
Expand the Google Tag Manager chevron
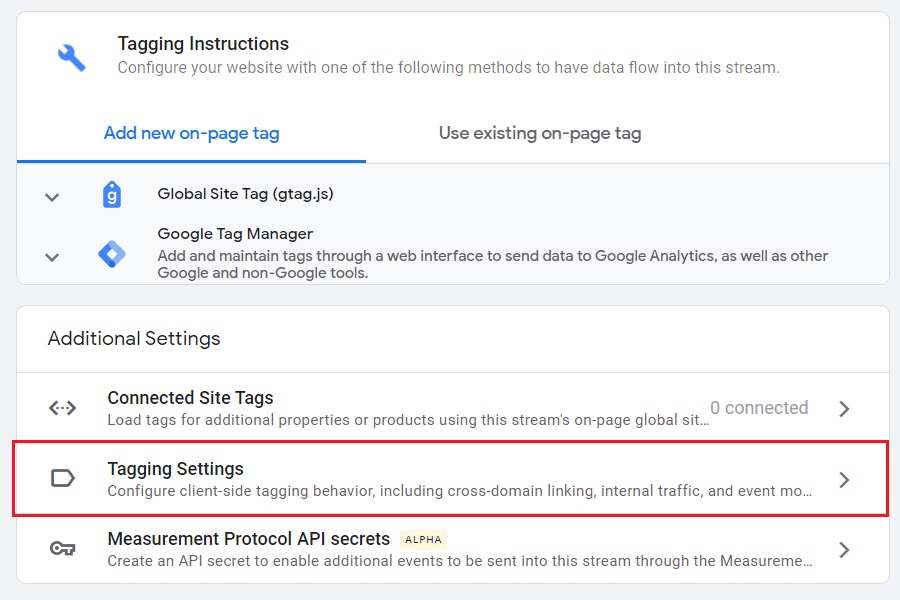tap(52, 257)
